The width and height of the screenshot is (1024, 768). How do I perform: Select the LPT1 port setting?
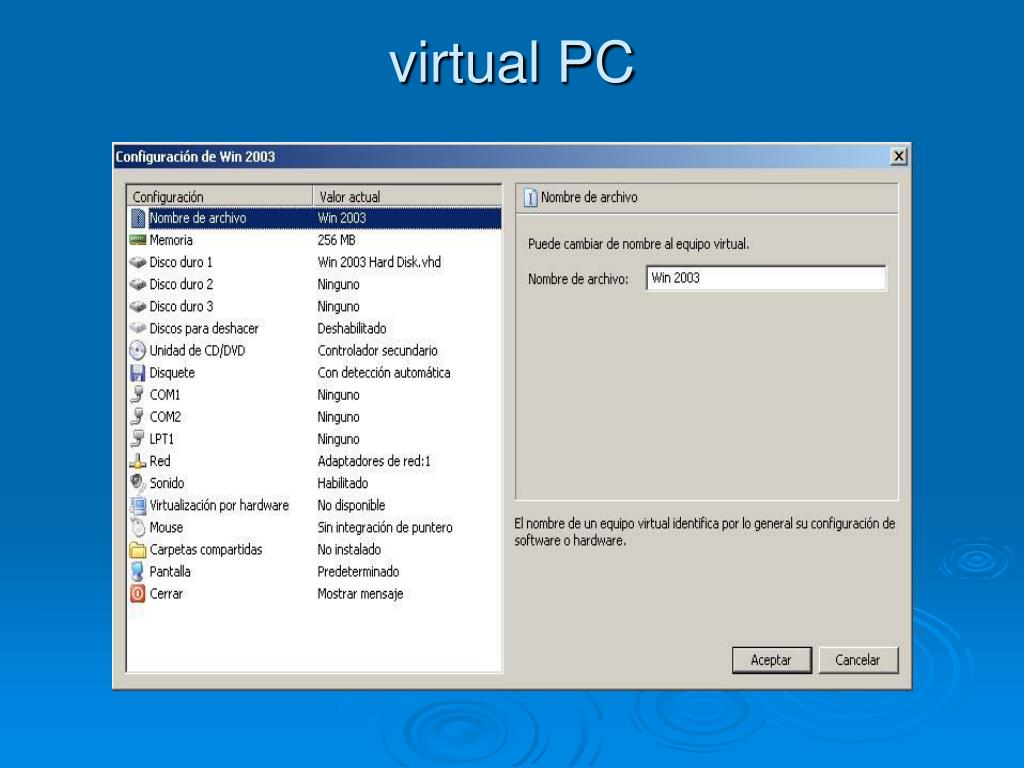(314, 439)
